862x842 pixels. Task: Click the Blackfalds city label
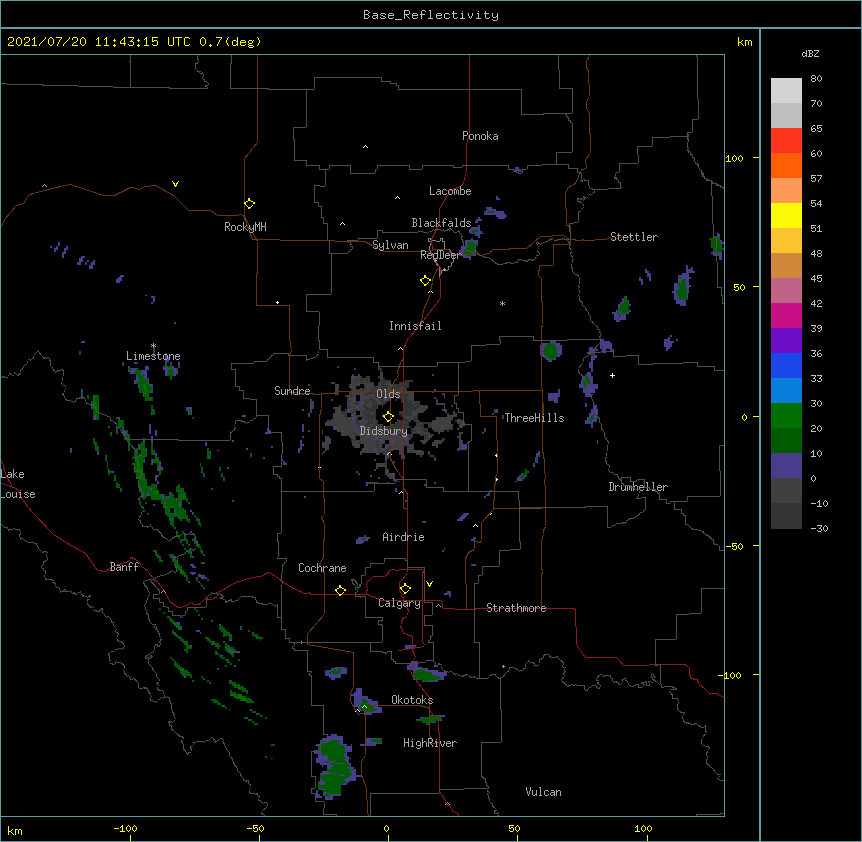coord(441,223)
